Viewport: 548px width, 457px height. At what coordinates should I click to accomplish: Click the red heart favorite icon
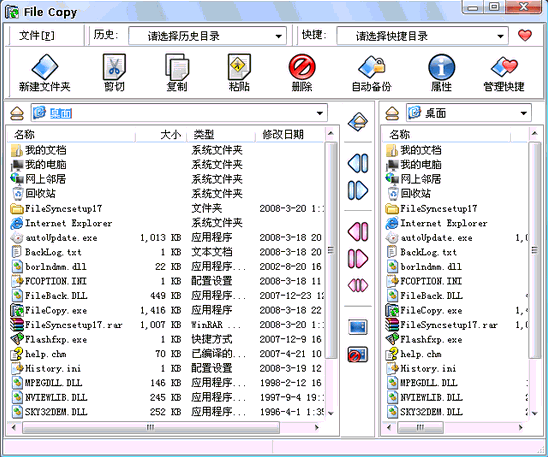pos(525,35)
